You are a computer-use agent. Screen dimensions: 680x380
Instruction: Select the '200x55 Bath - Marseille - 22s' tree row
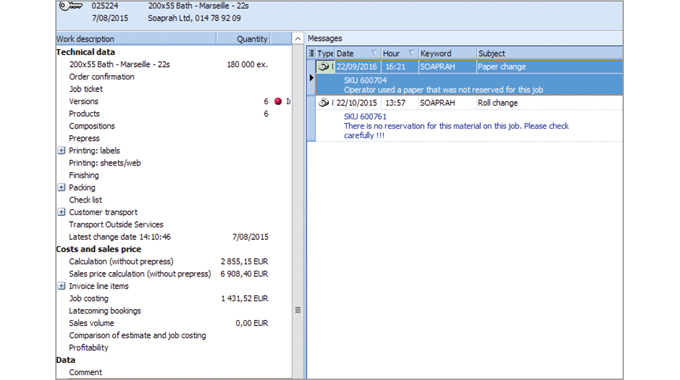click(x=119, y=64)
